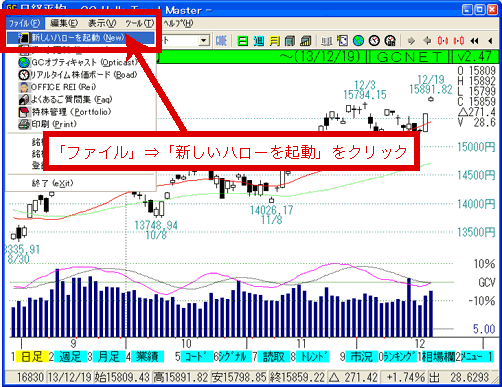Screen dimensions: 502x387
Task: Click the 市況 button in bottom function bar
Action: point(362,357)
